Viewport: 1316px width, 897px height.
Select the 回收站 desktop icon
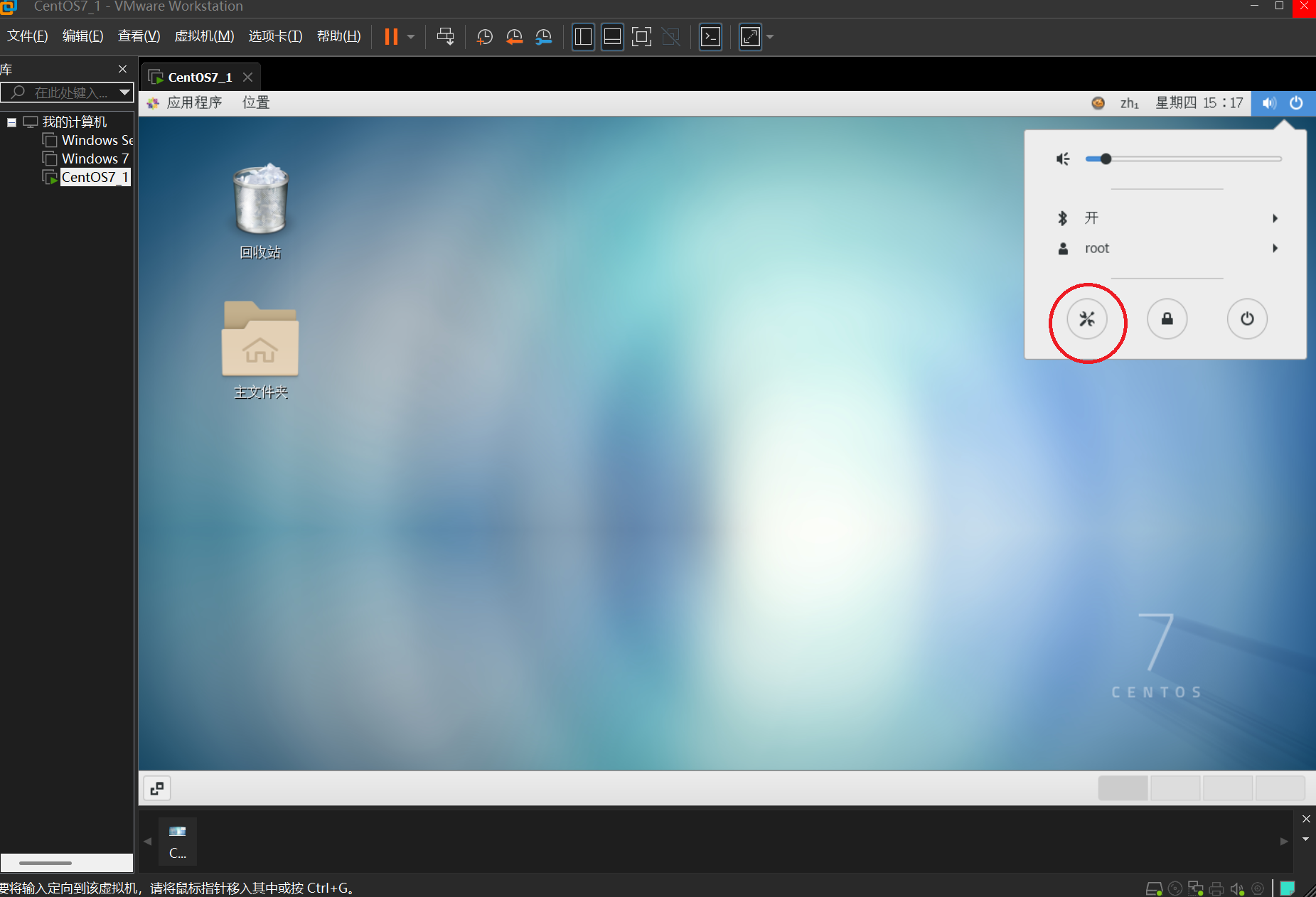point(261,212)
